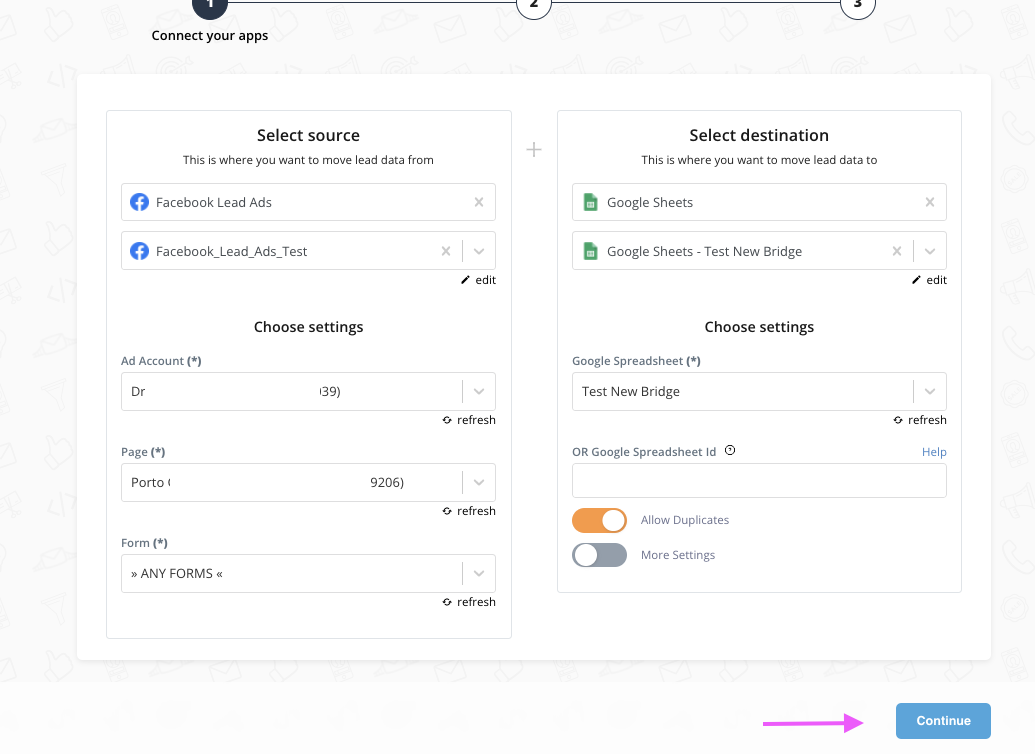Enable the More Settings toggle
The height and width of the screenshot is (754, 1035).
coord(599,555)
